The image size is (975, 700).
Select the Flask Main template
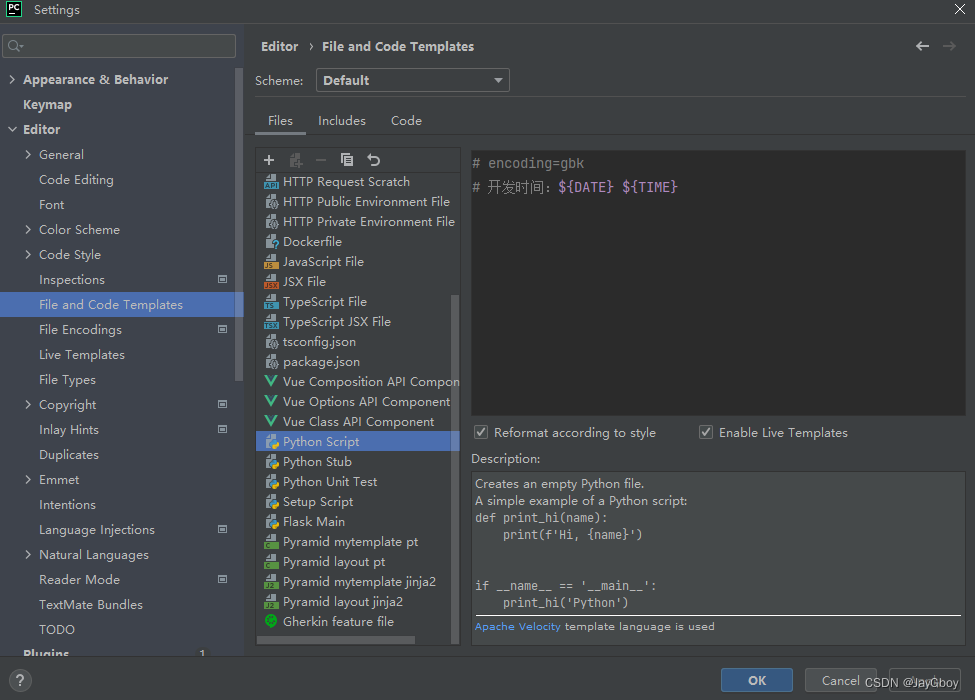point(316,521)
